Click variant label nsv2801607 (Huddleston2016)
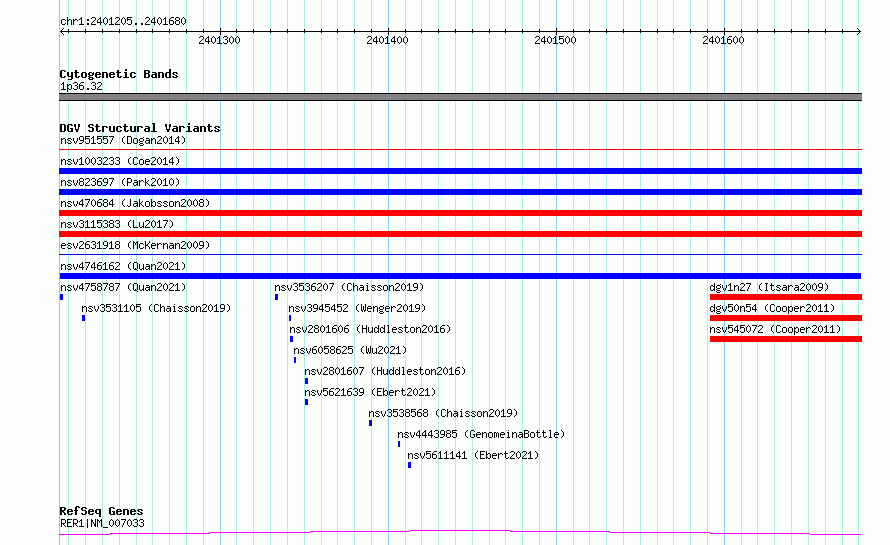This screenshot has width=890, height=545. pos(385,371)
